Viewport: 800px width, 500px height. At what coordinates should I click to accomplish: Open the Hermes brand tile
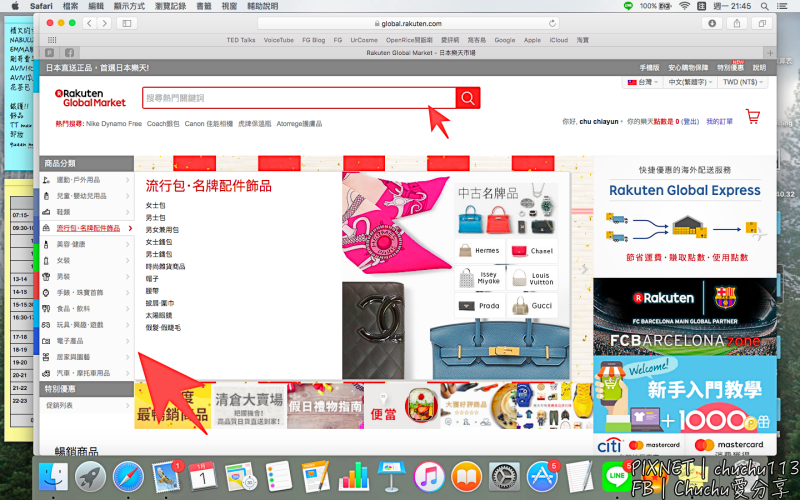tap(480, 251)
